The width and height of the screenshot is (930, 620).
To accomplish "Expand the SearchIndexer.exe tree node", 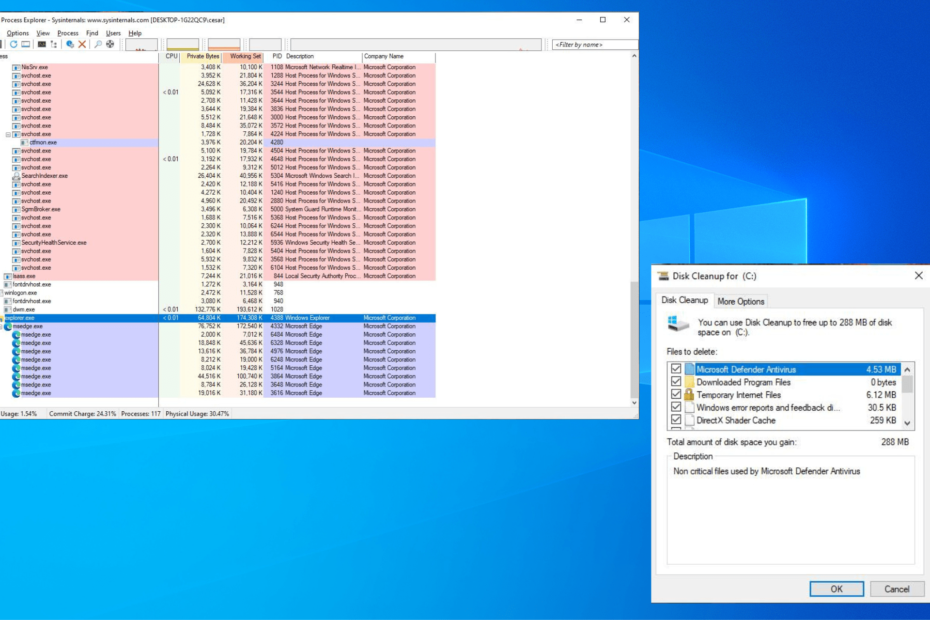I will (8, 175).
